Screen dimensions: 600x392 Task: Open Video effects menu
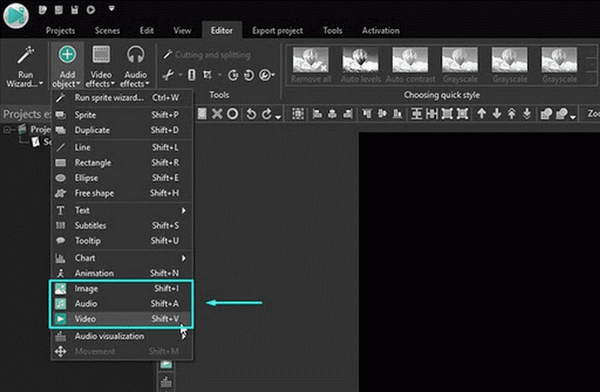101,66
